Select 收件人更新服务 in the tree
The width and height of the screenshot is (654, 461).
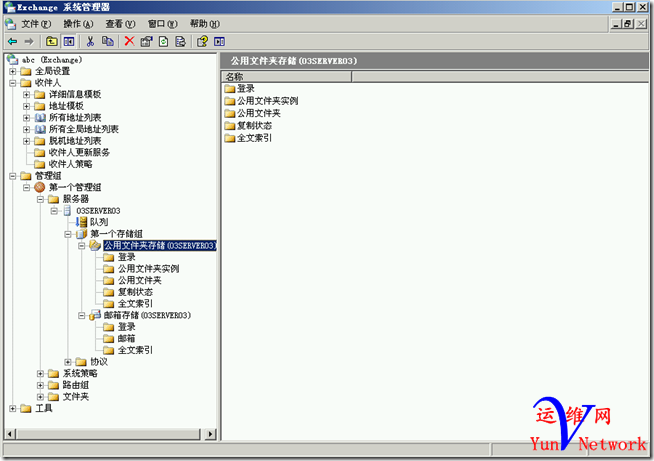(79, 153)
